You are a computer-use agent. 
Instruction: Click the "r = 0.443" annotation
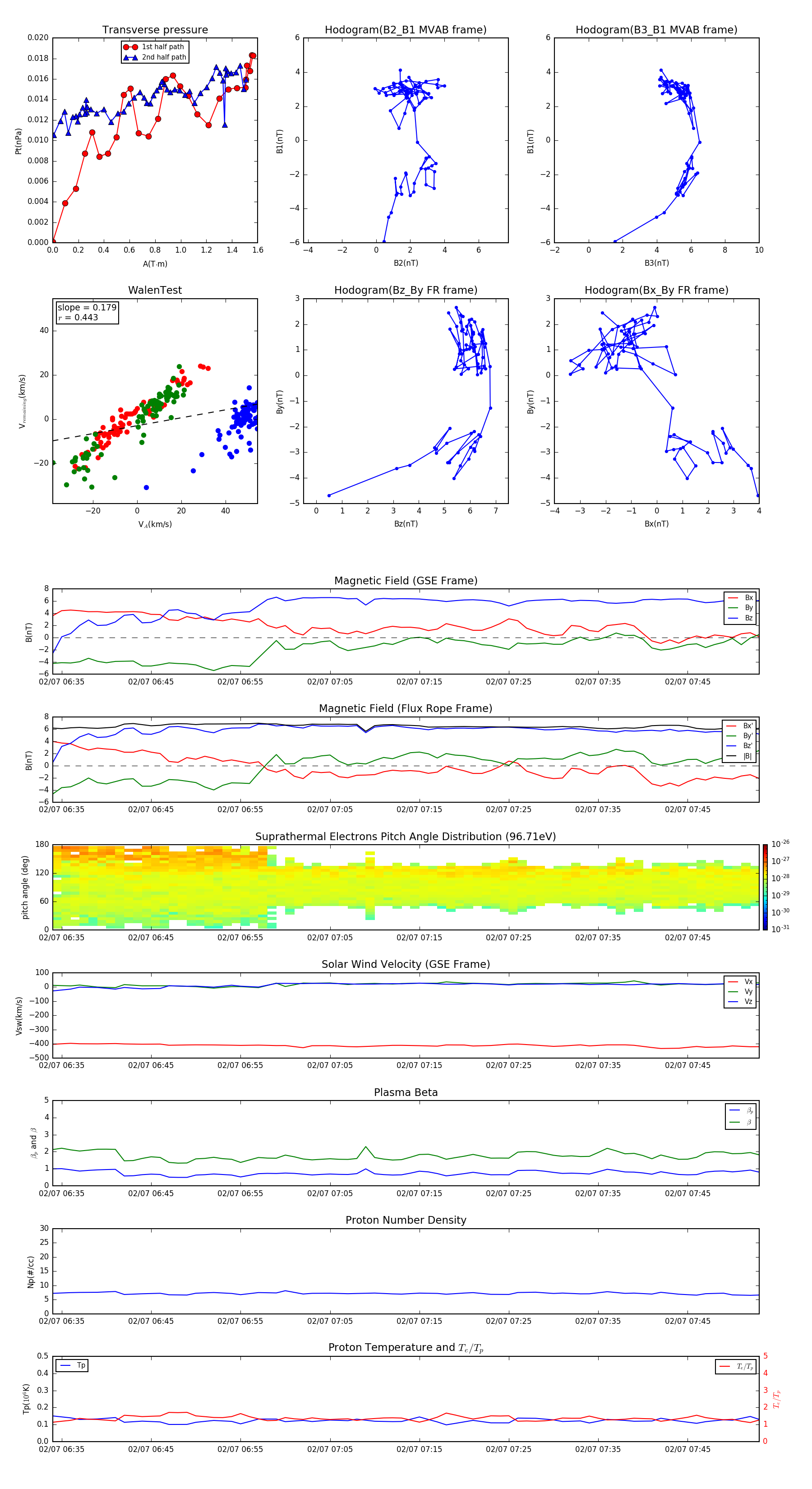(x=78, y=317)
